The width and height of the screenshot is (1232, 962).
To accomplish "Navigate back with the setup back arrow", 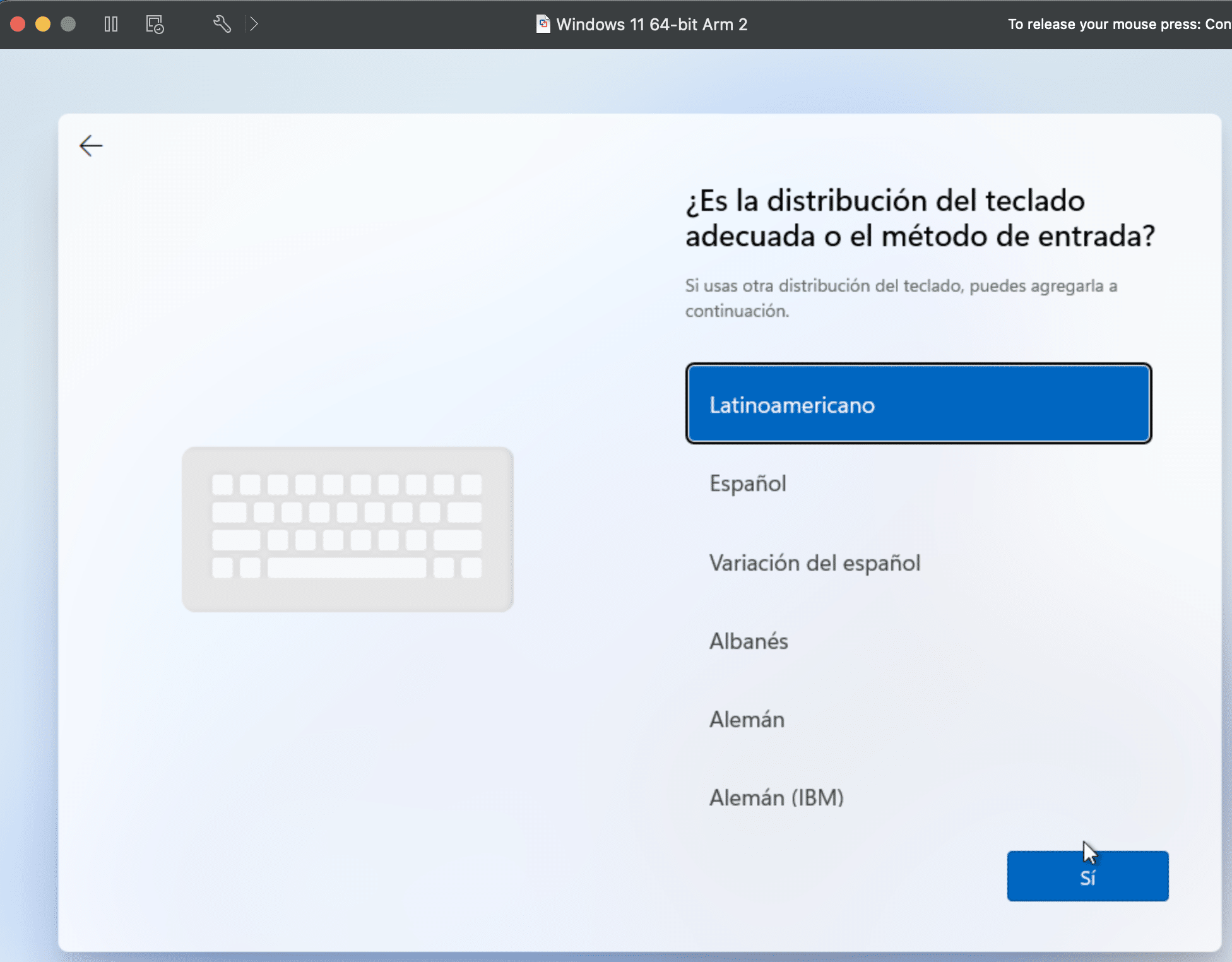I will [91, 145].
